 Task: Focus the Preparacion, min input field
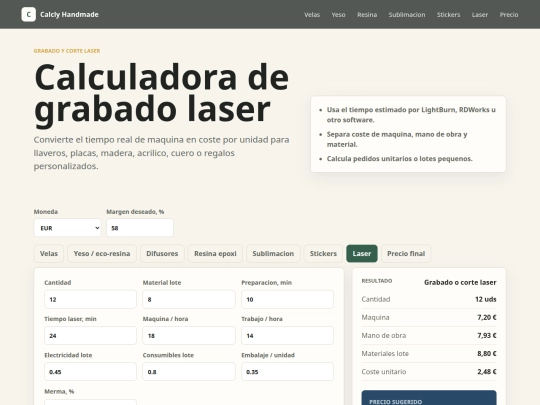tap(287, 299)
